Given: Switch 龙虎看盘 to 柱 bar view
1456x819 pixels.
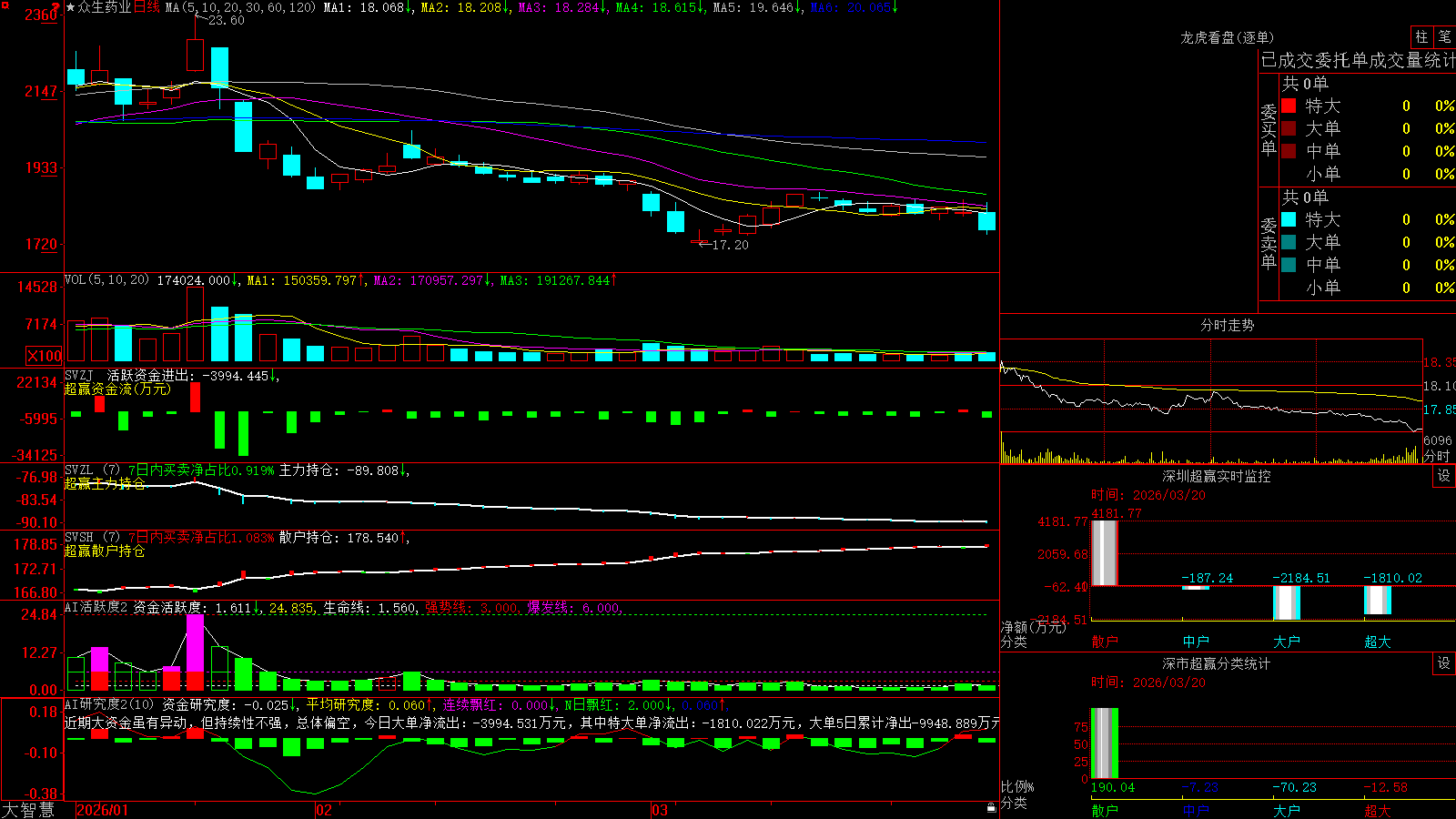Looking at the screenshot, I should coord(1421,36).
